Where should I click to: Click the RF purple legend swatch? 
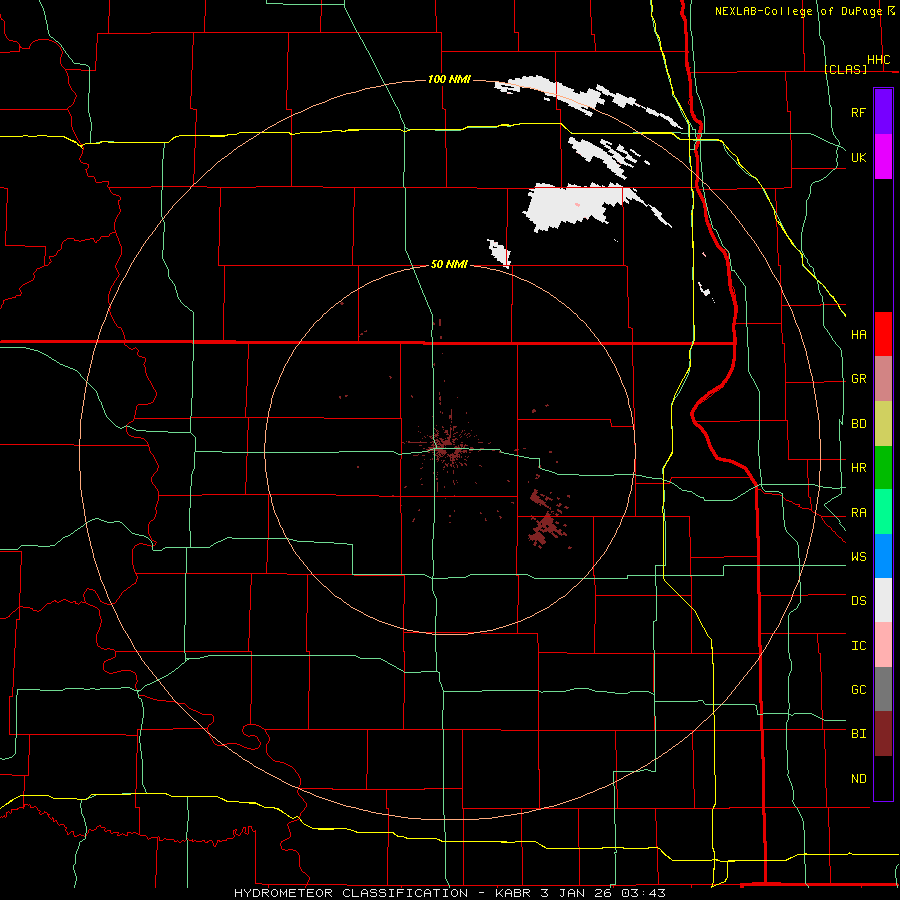click(x=883, y=112)
